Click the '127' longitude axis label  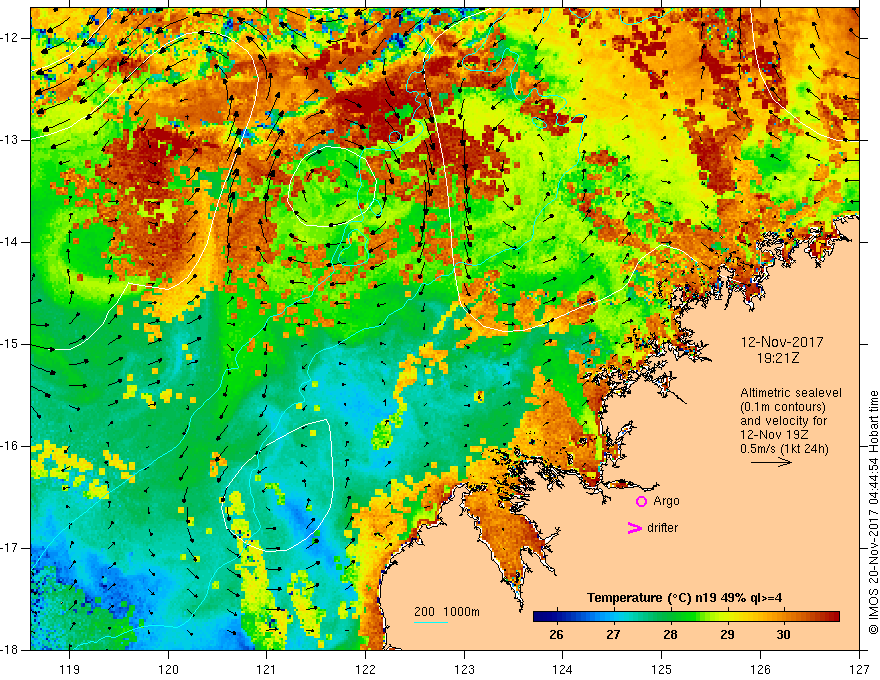[x=859, y=669]
